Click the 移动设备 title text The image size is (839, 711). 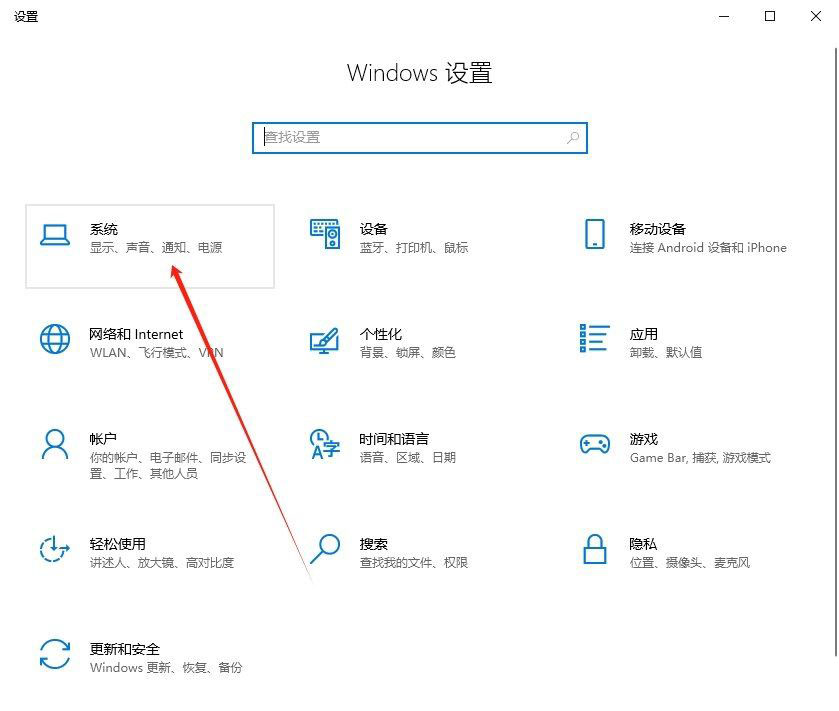658,229
